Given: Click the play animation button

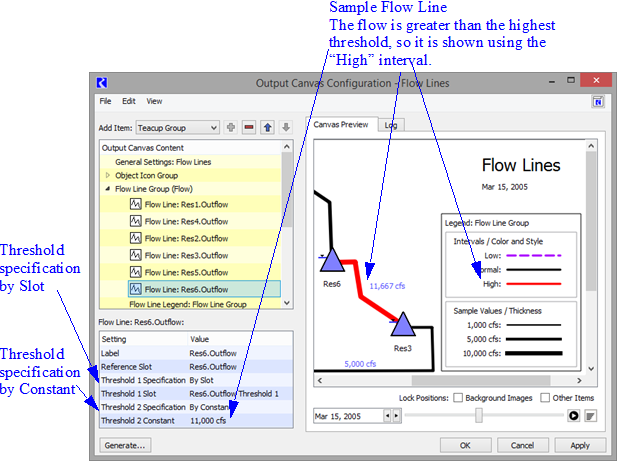Looking at the screenshot, I should [574, 415].
